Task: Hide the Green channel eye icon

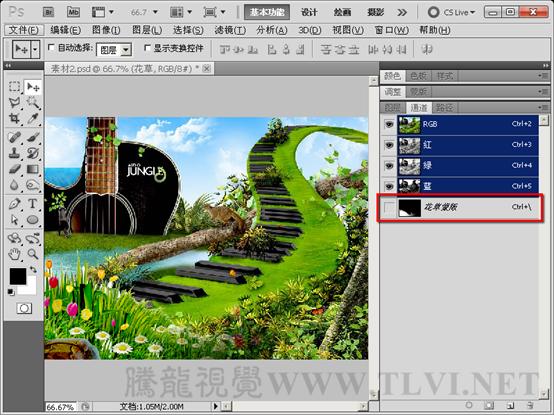Action: (x=389, y=166)
